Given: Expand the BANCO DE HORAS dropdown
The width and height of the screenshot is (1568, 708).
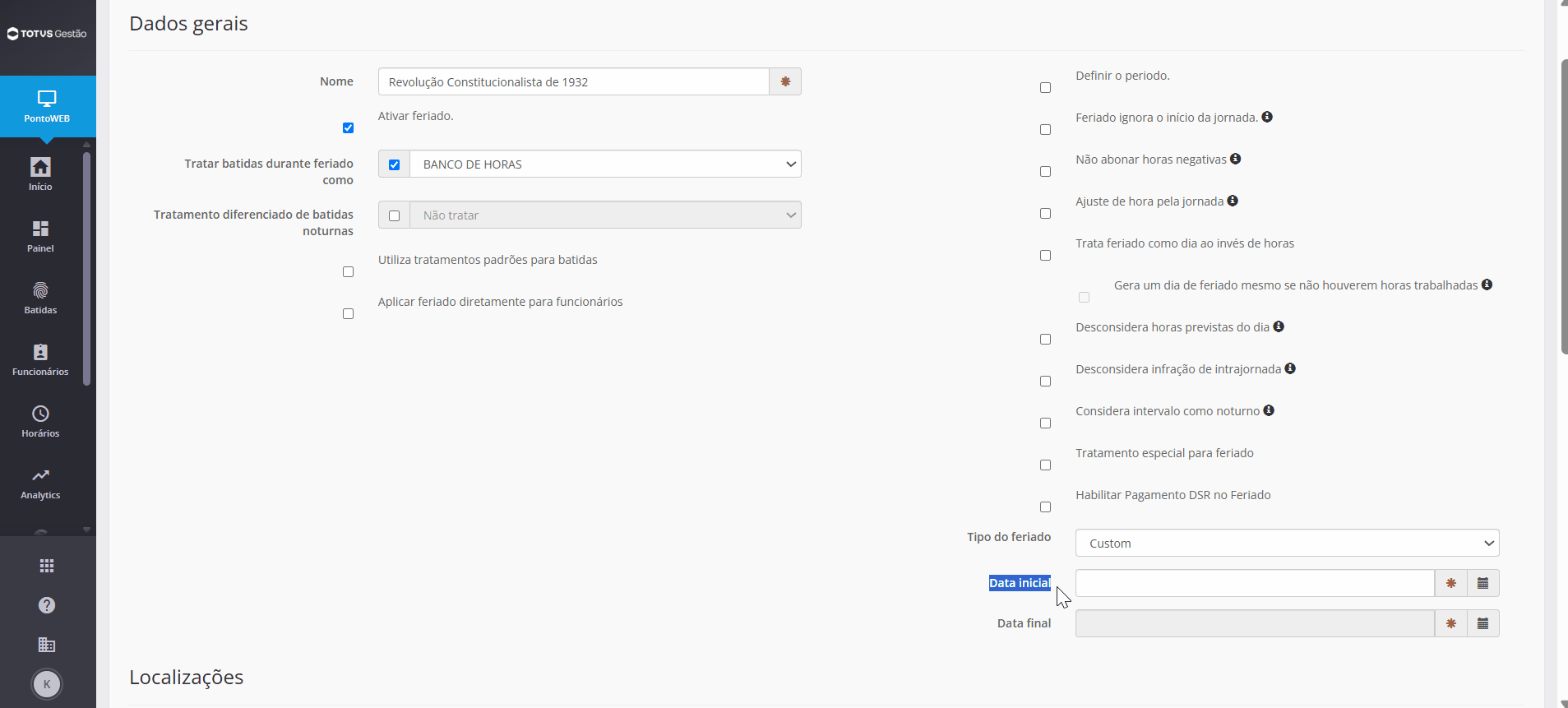Looking at the screenshot, I should click(605, 164).
